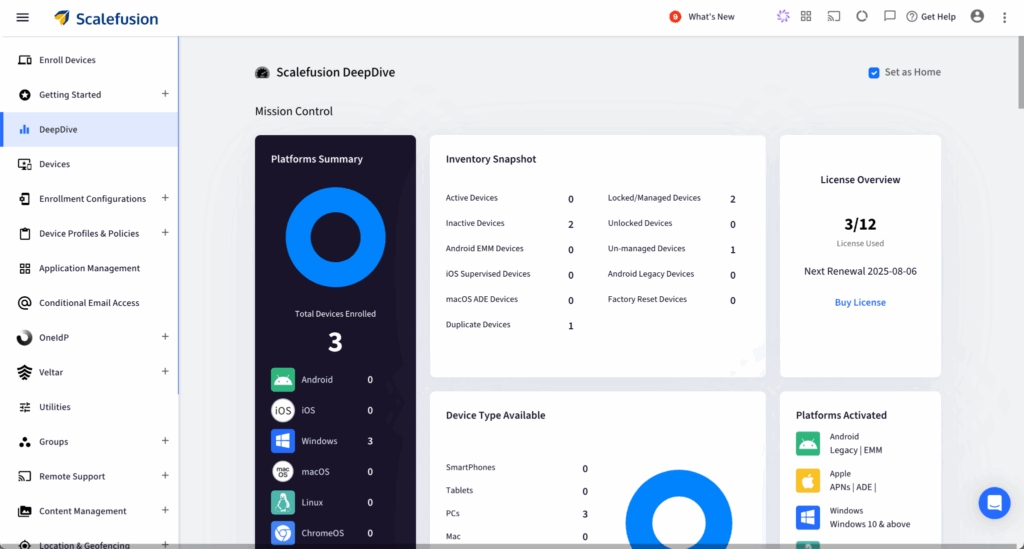Select Conditional Email Access menu item
1024x549 pixels.
point(89,303)
